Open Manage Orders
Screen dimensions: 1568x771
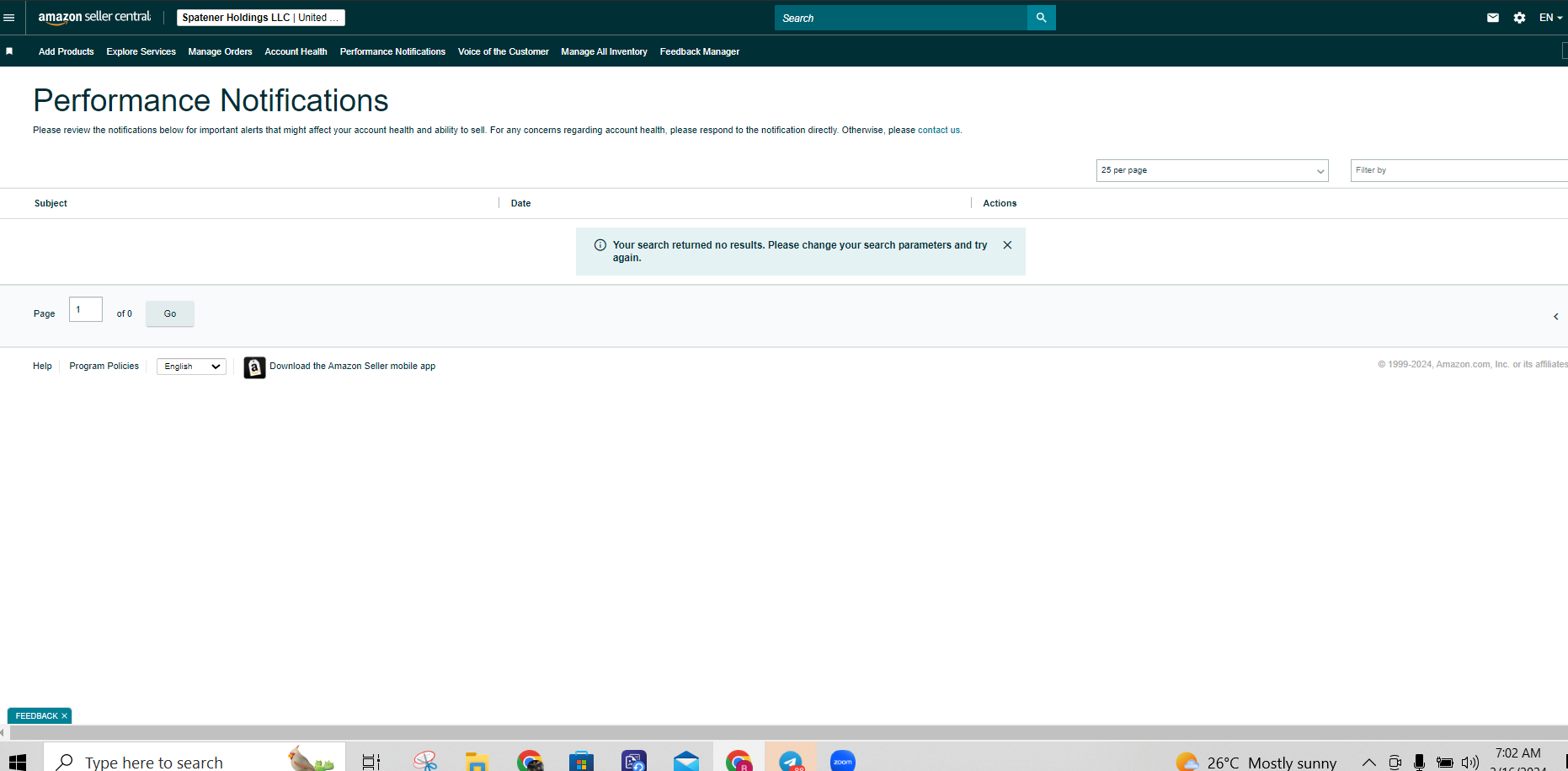(x=221, y=51)
